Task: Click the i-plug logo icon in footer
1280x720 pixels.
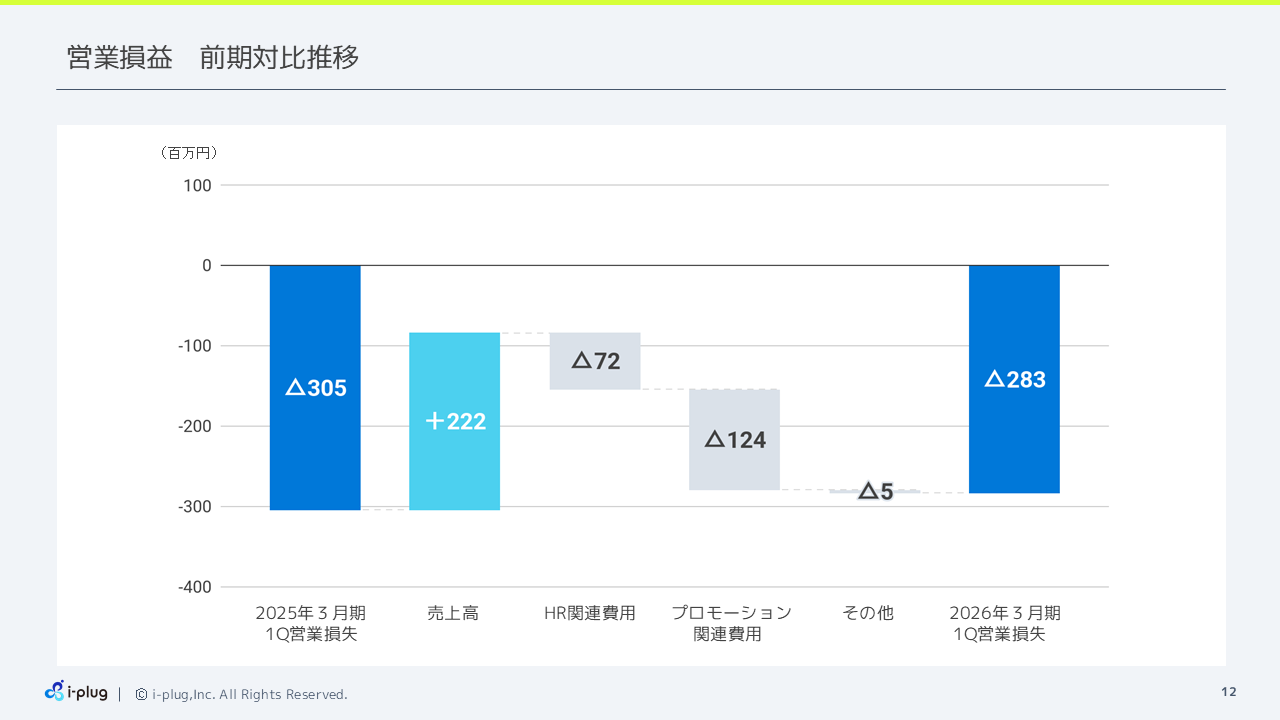Action: tap(56, 692)
